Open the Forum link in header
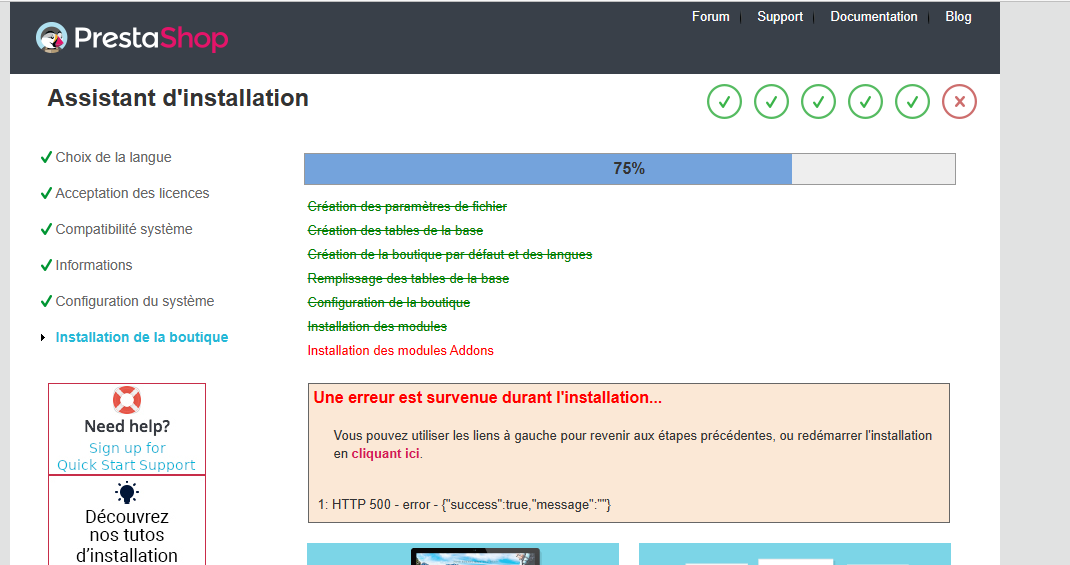Screen dimensions: 1070x565 (710, 16)
